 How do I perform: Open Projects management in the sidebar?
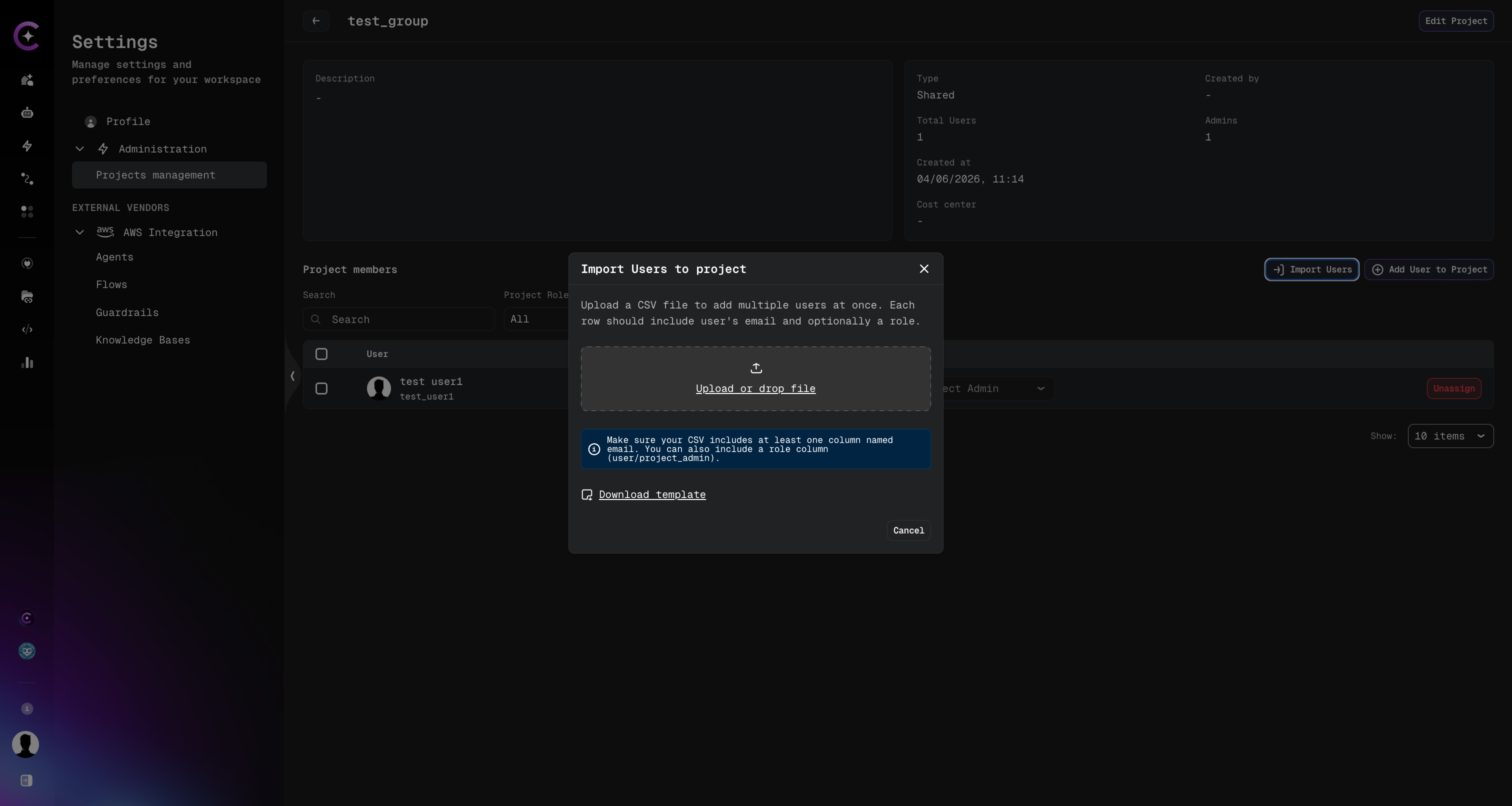pos(156,175)
